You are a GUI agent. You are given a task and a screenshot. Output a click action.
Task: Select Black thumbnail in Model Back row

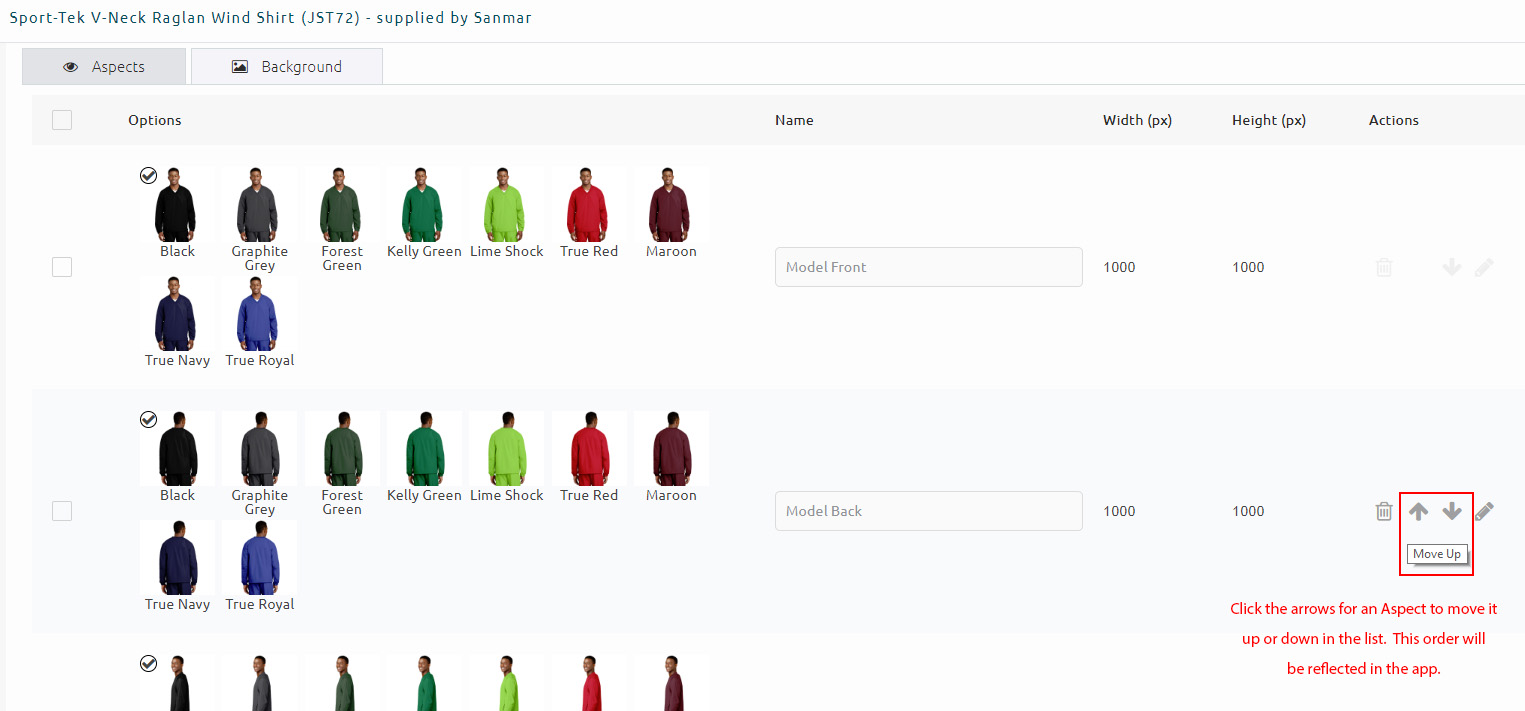[177, 449]
